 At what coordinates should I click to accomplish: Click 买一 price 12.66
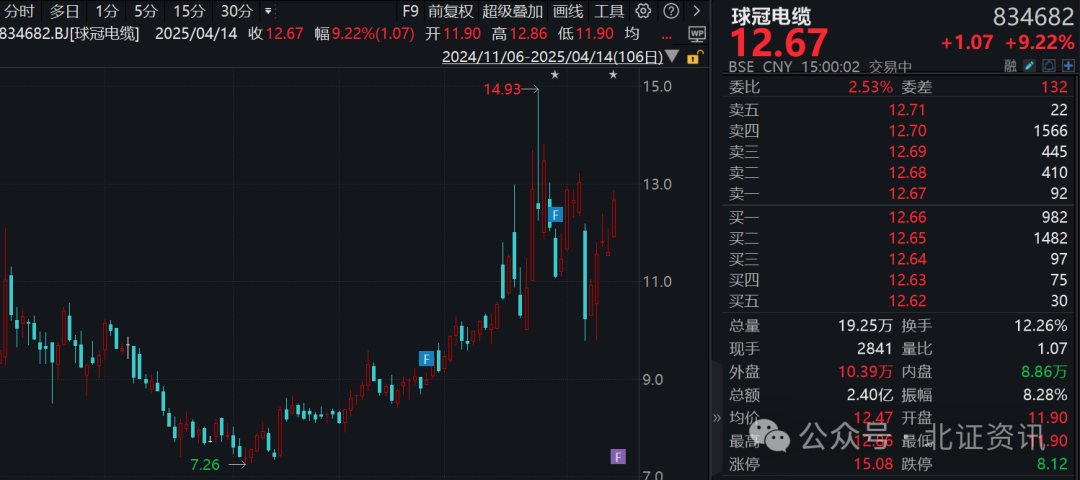tap(907, 217)
